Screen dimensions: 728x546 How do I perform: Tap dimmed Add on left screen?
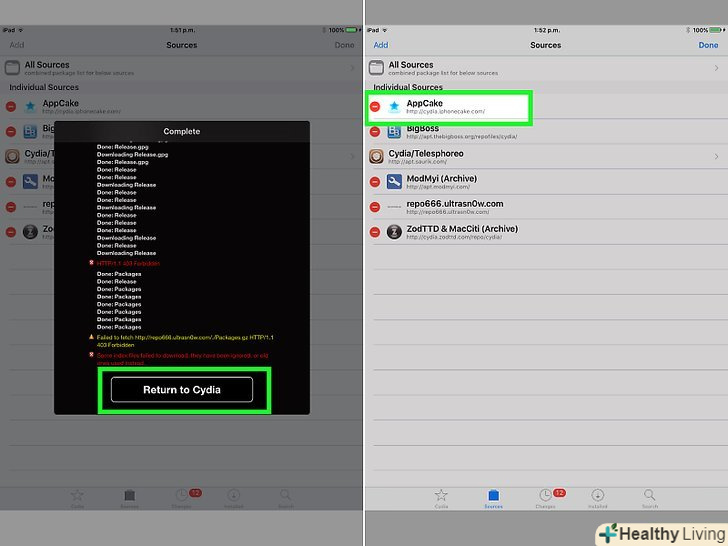(17, 45)
